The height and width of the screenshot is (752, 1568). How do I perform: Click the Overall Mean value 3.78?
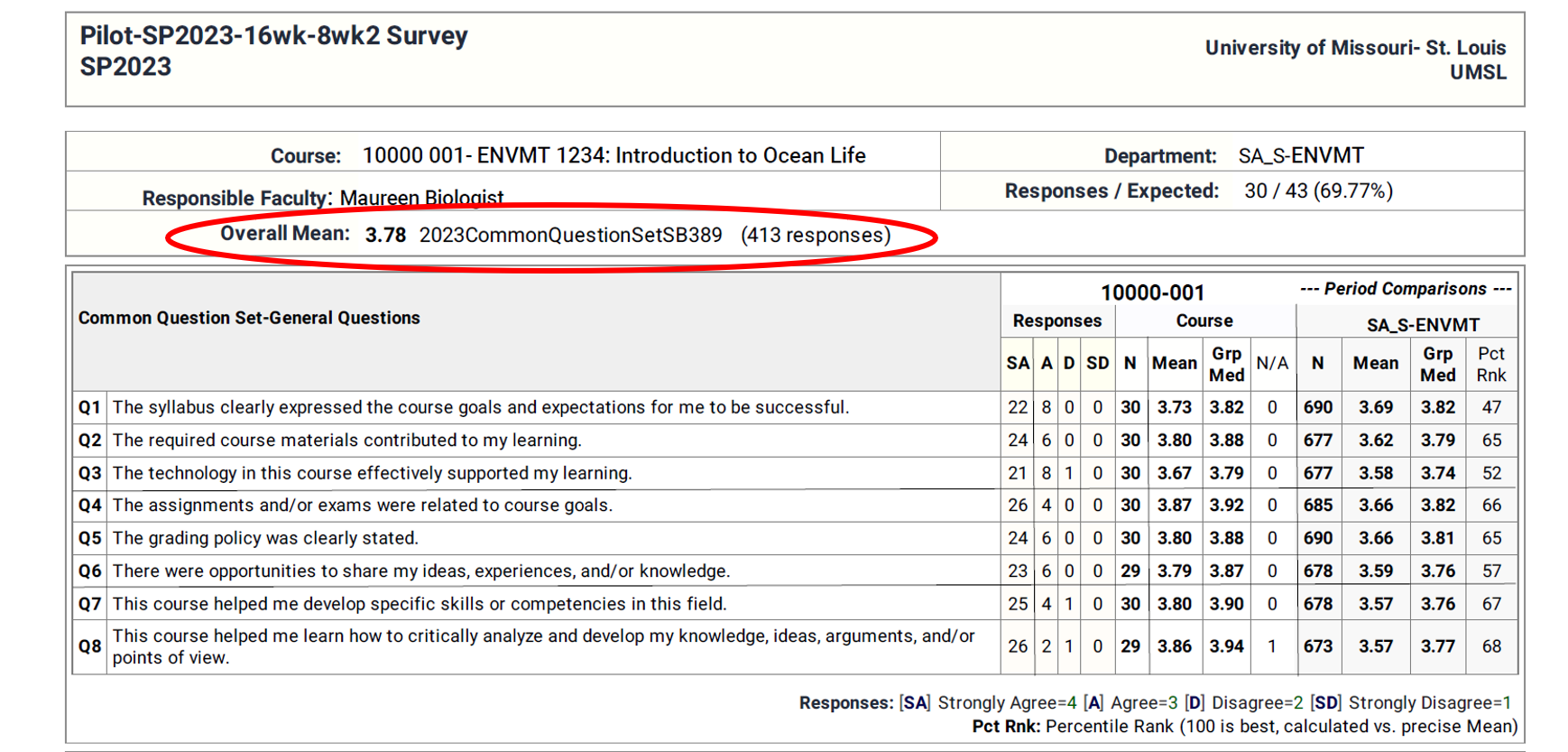[385, 236]
